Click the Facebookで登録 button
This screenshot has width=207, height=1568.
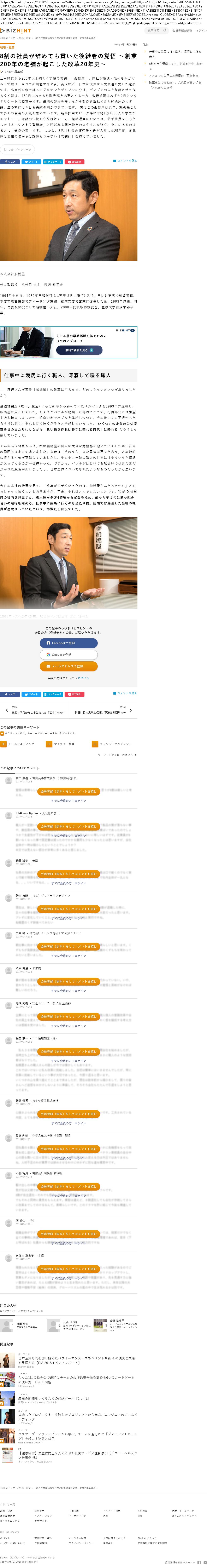[x=69, y=643]
